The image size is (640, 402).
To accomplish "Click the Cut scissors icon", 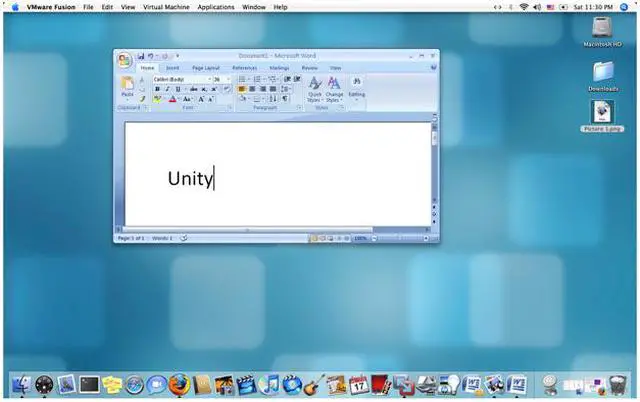I will click(x=142, y=80).
